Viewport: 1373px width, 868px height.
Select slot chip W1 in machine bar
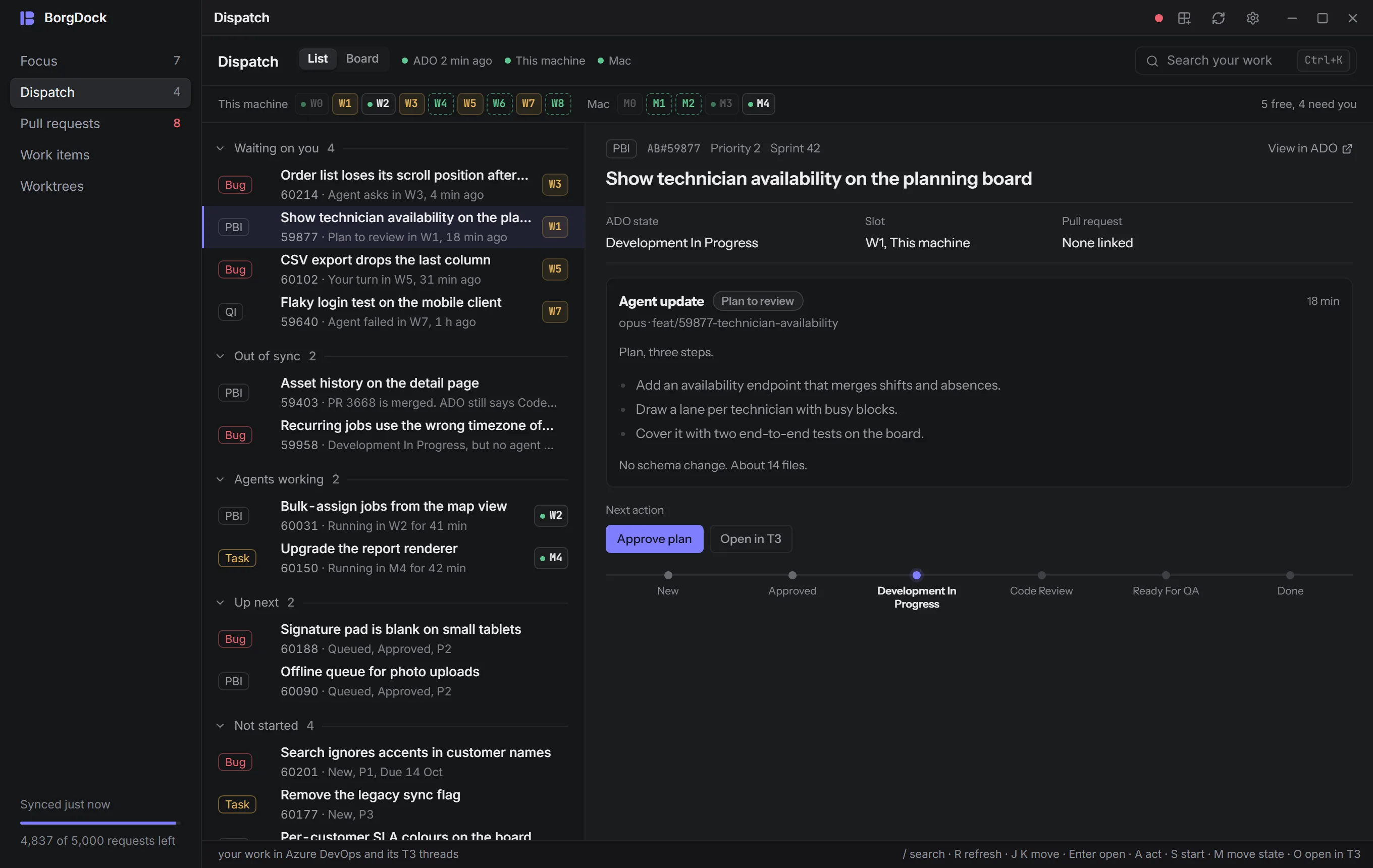(x=345, y=104)
